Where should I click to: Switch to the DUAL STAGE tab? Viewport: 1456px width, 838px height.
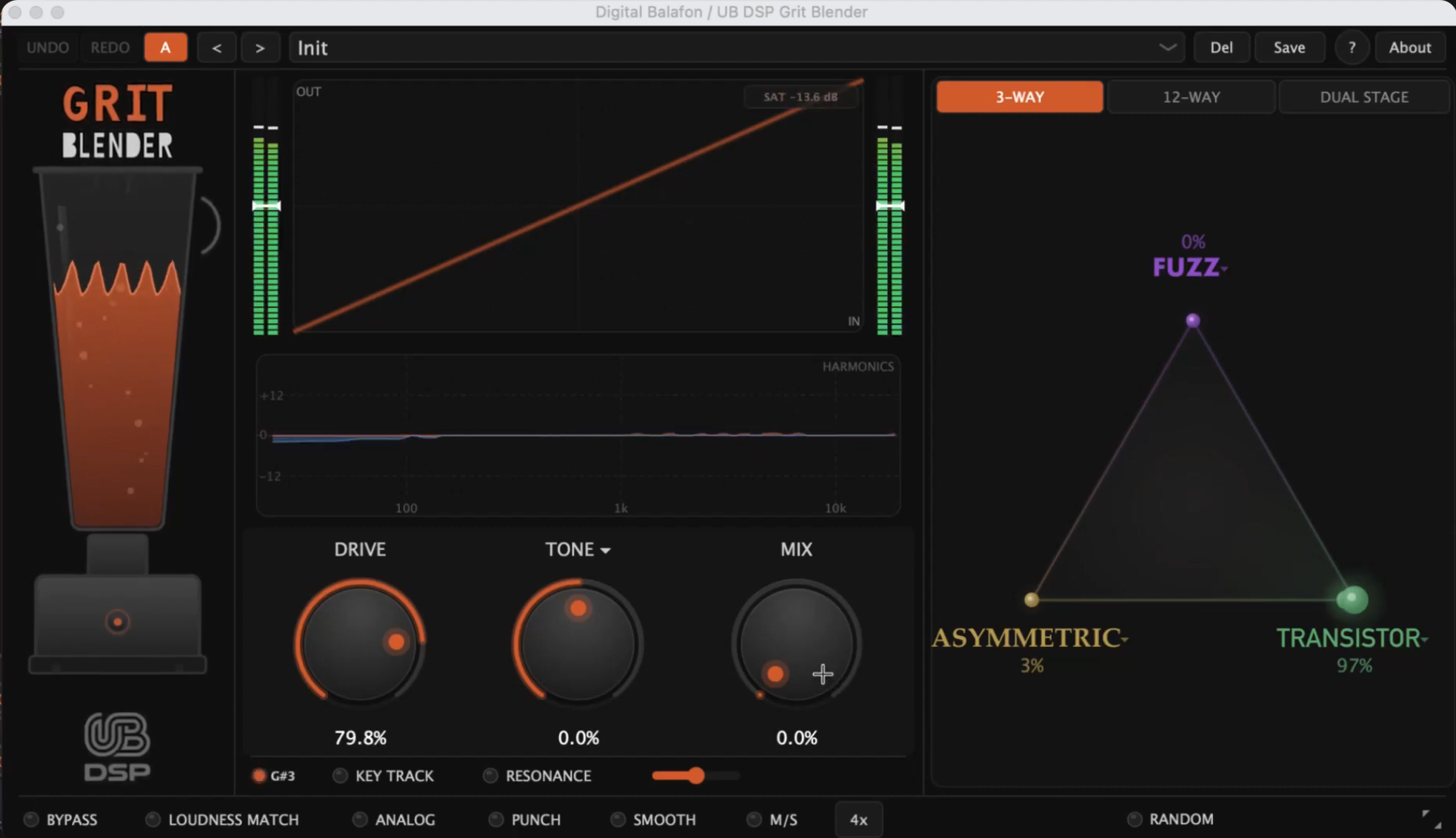tap(1363, 97)
